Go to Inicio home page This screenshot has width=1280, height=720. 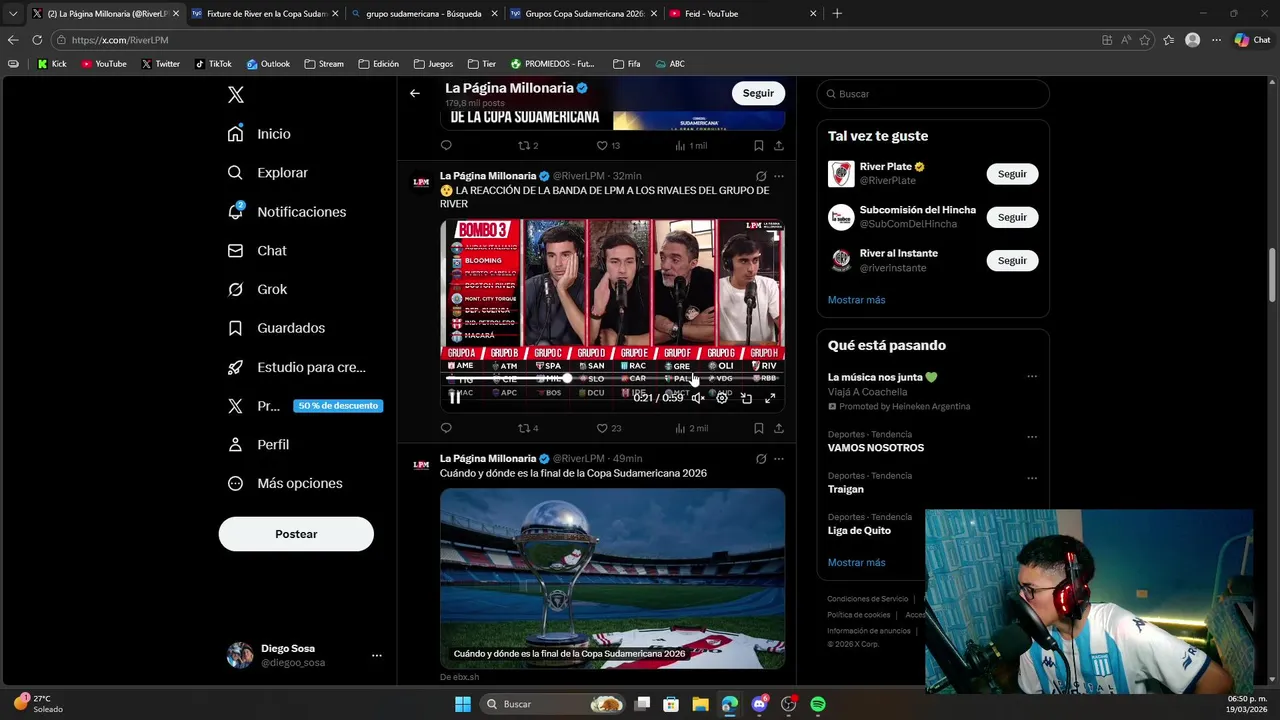259,134
